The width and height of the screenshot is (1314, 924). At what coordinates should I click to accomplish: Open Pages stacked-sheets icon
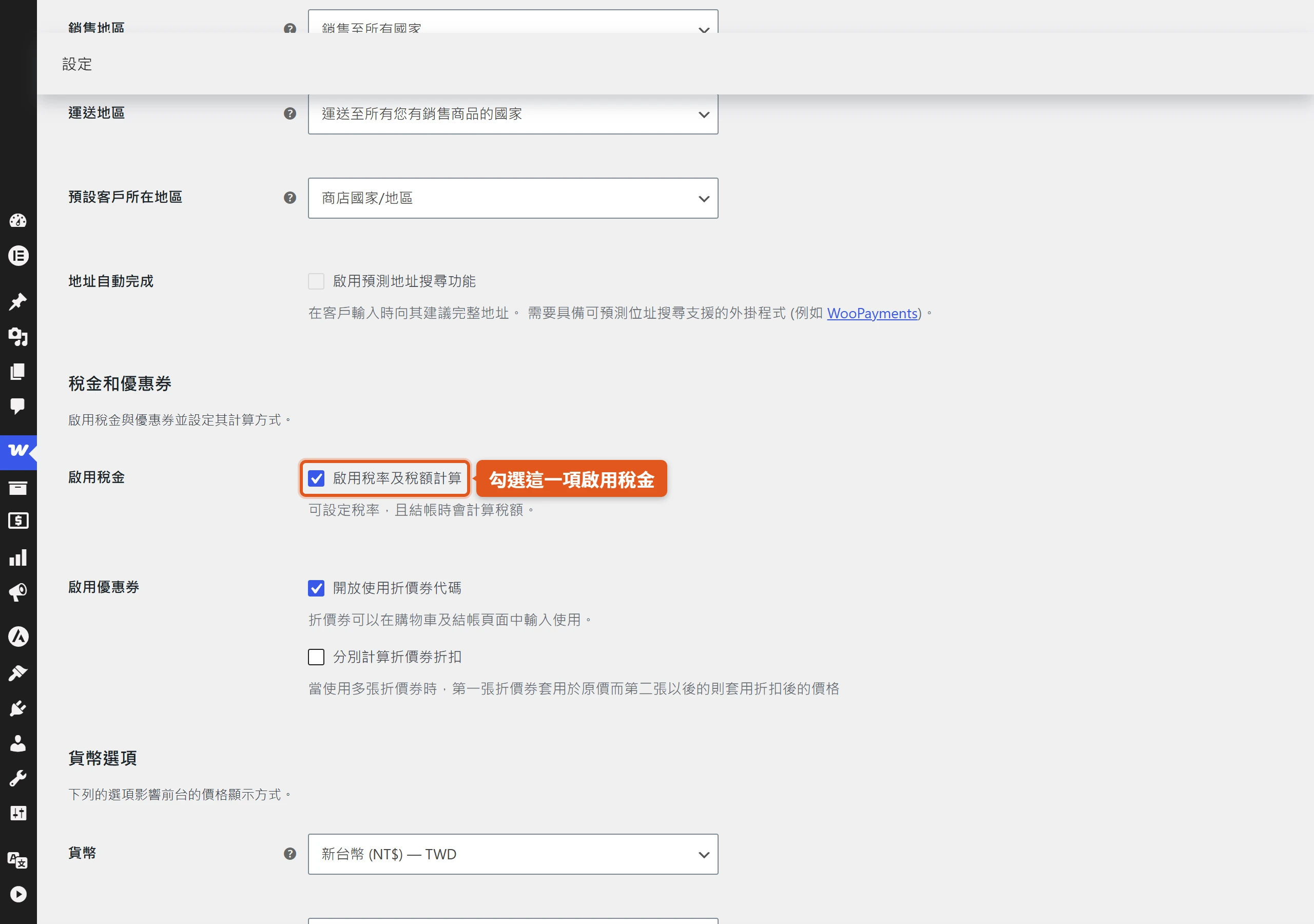[18, 372]
